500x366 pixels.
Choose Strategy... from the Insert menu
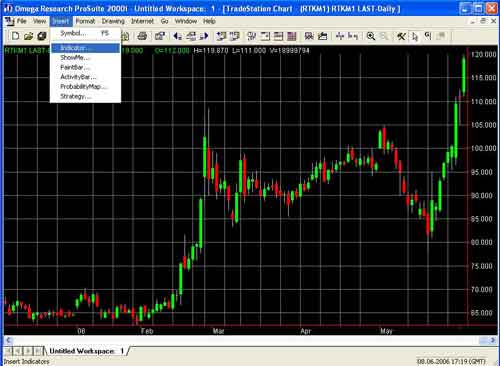click(x=85, y=96)
